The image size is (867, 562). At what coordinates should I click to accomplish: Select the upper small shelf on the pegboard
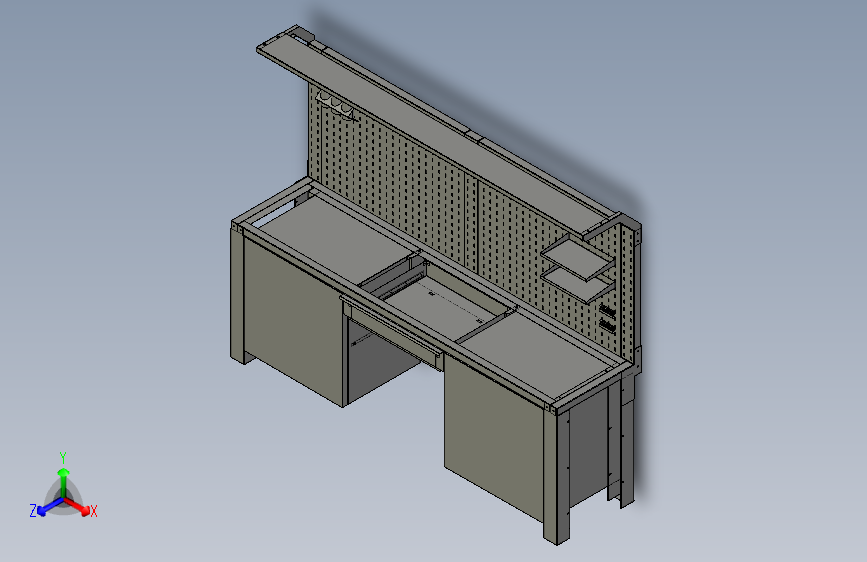click(x=576, y=260)
